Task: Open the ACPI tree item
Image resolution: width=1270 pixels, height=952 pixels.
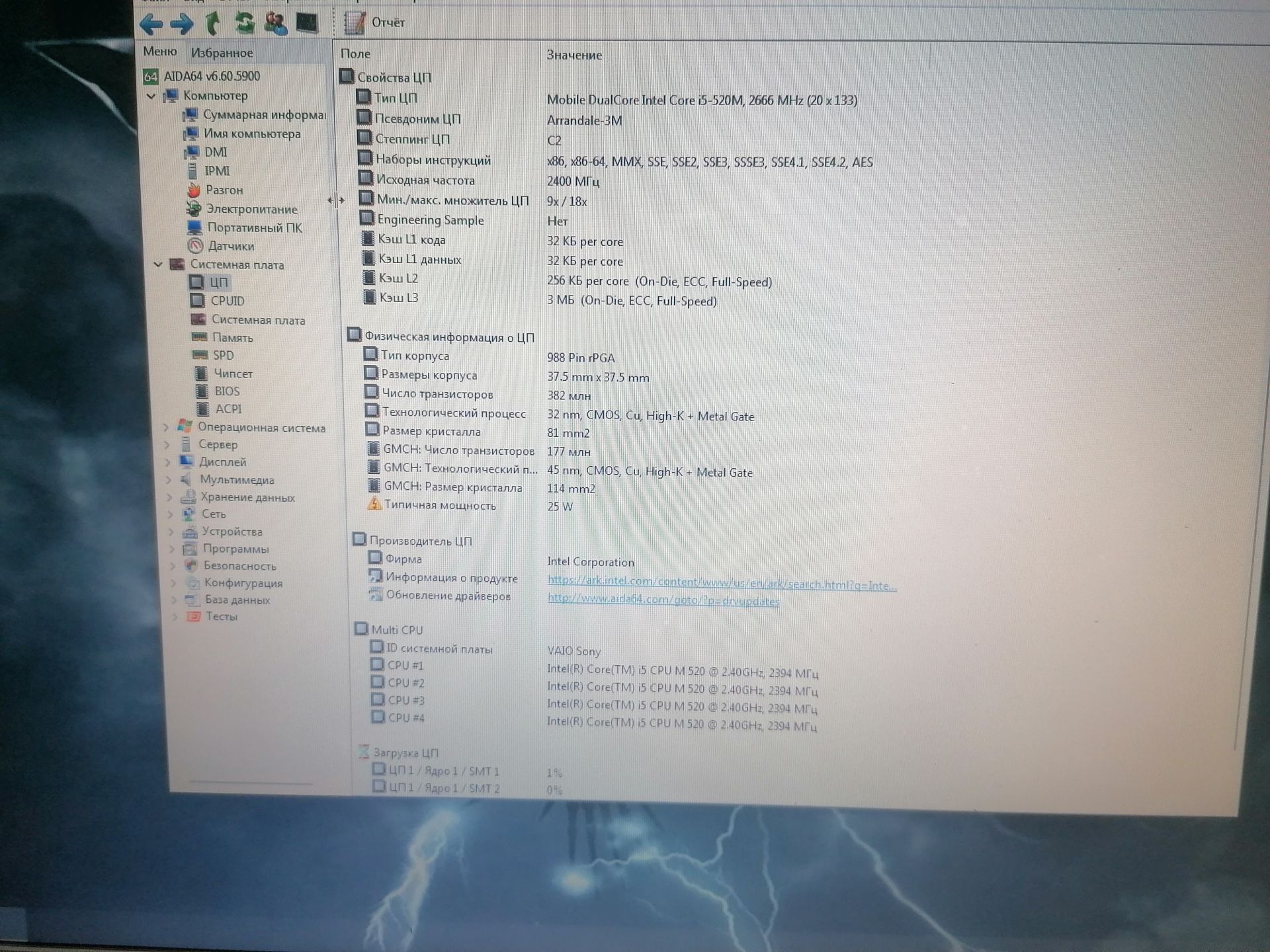Action: (x=219, y=409)
